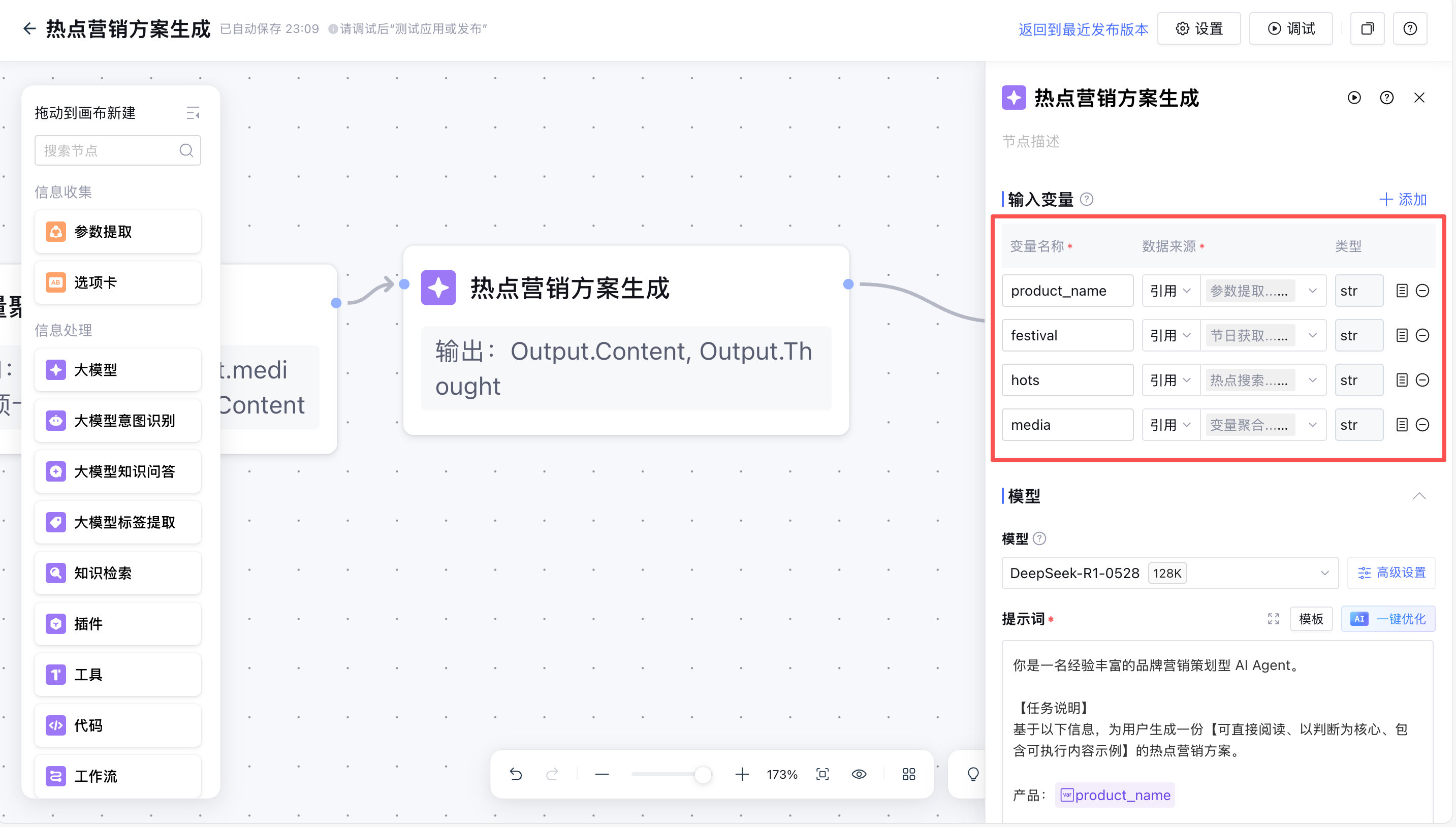Click the grid layout organize icon
1456x827 pixels.
(908, 774)
